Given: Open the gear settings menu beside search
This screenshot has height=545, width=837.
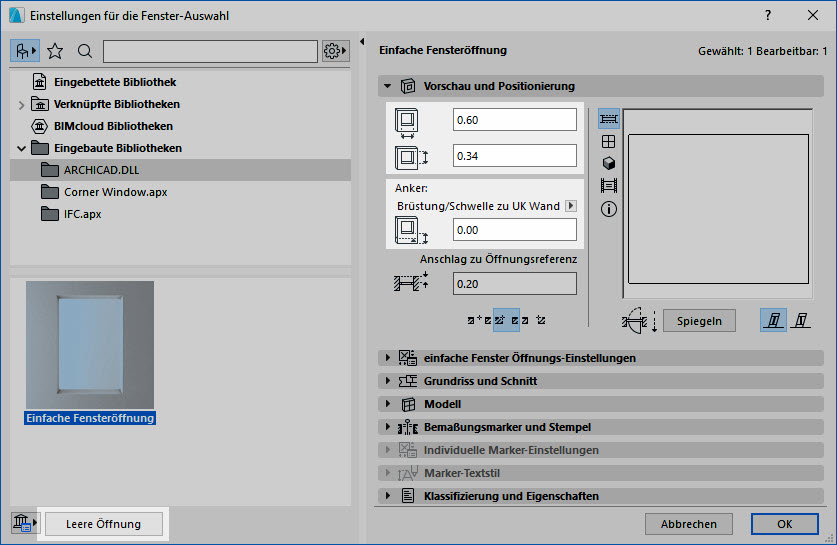Looking at the screenshot, I should tap(335, 51).
